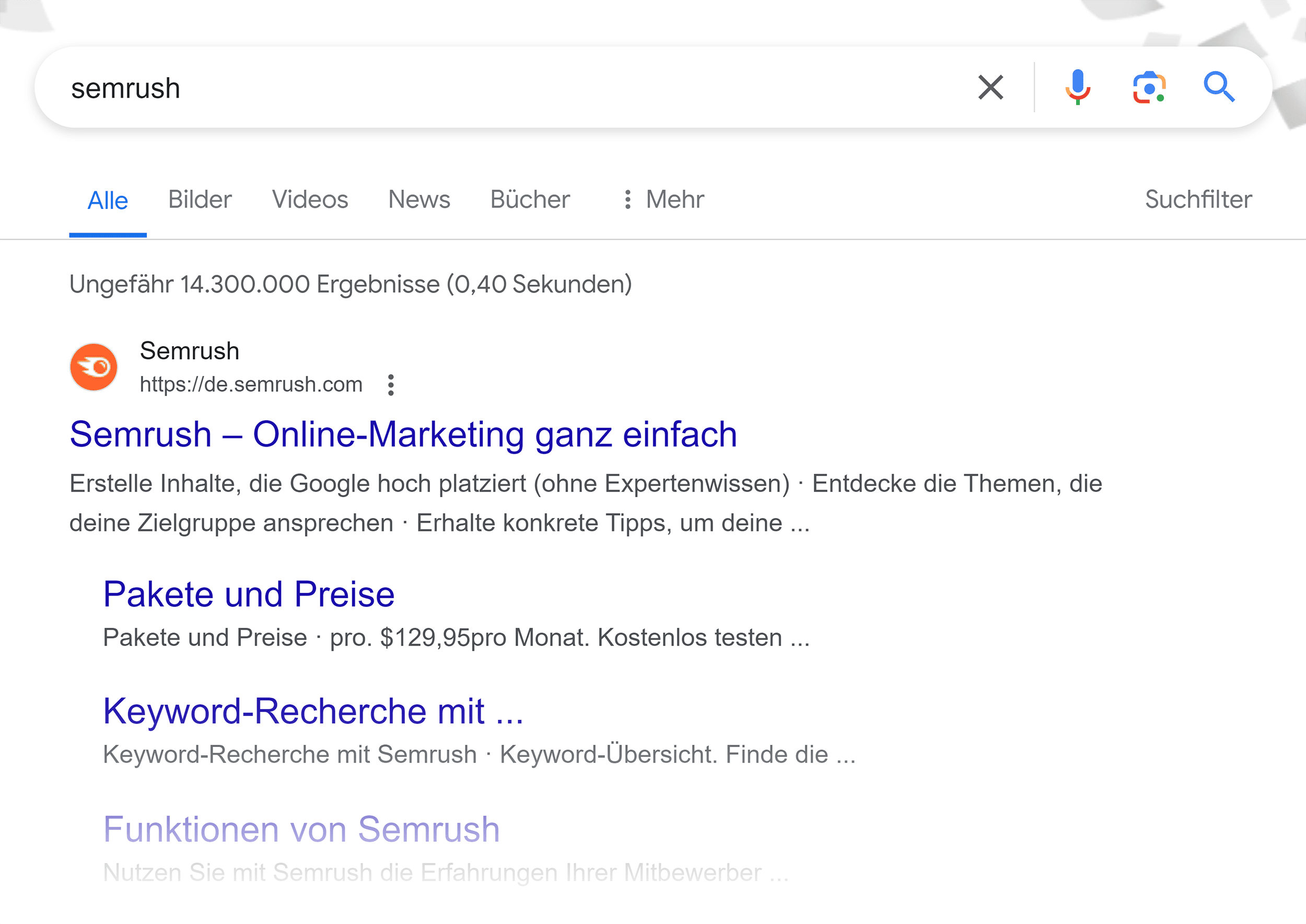The width and height of the screenshot is (1306, 924).
Task: Click the https://de.semrush.com URL text
Action: click(251, 384)
